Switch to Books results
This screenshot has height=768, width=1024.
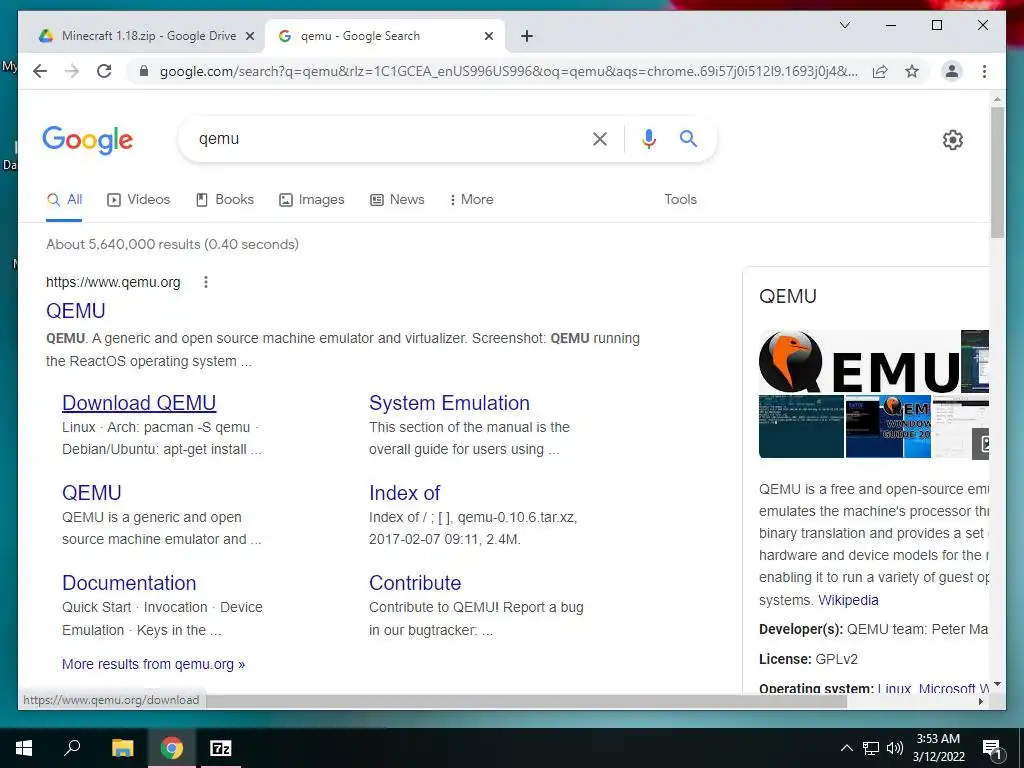225,200
